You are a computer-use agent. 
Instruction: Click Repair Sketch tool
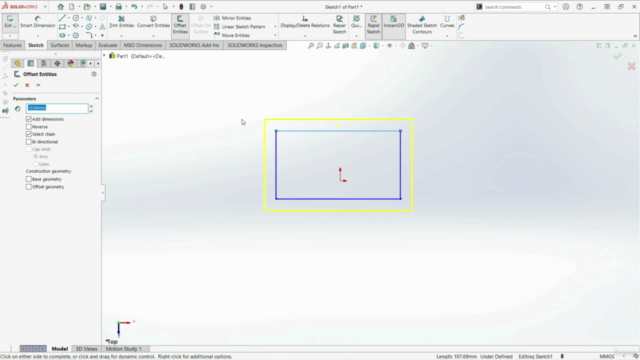tap(339, 24)
